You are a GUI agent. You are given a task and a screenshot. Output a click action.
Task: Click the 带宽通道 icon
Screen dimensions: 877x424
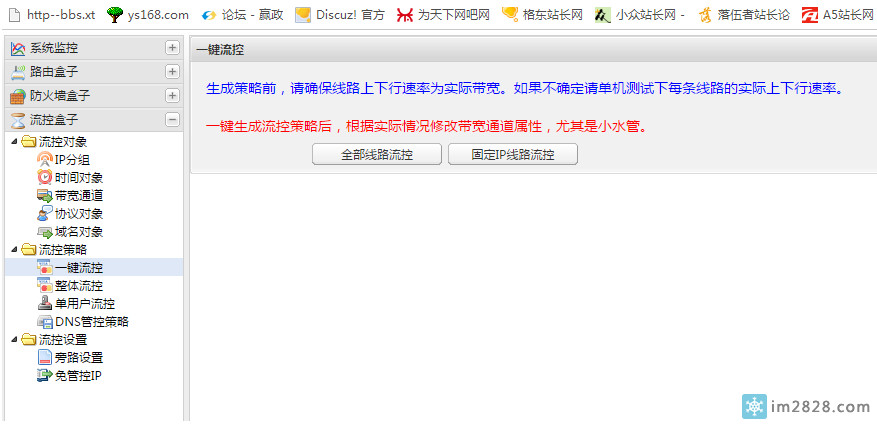[x=45, y=196]
